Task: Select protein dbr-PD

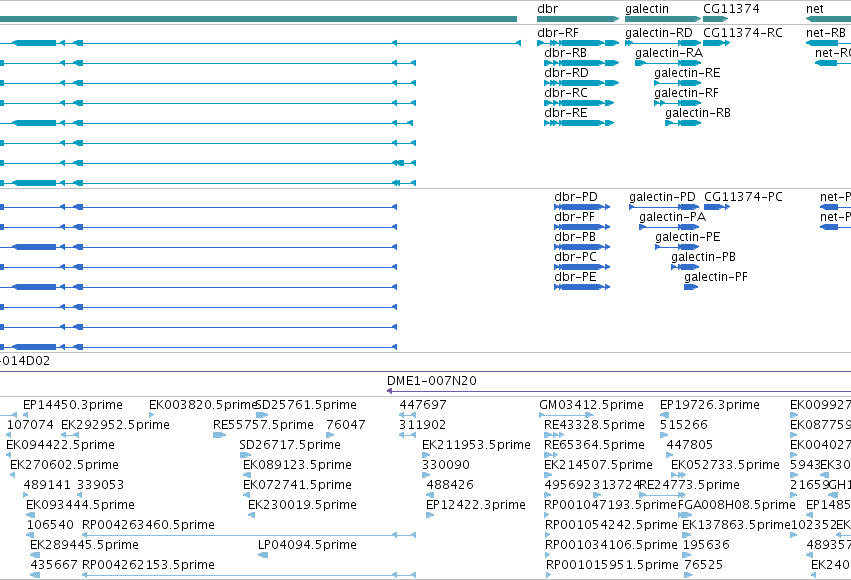Action: click(x=576, y=196)
